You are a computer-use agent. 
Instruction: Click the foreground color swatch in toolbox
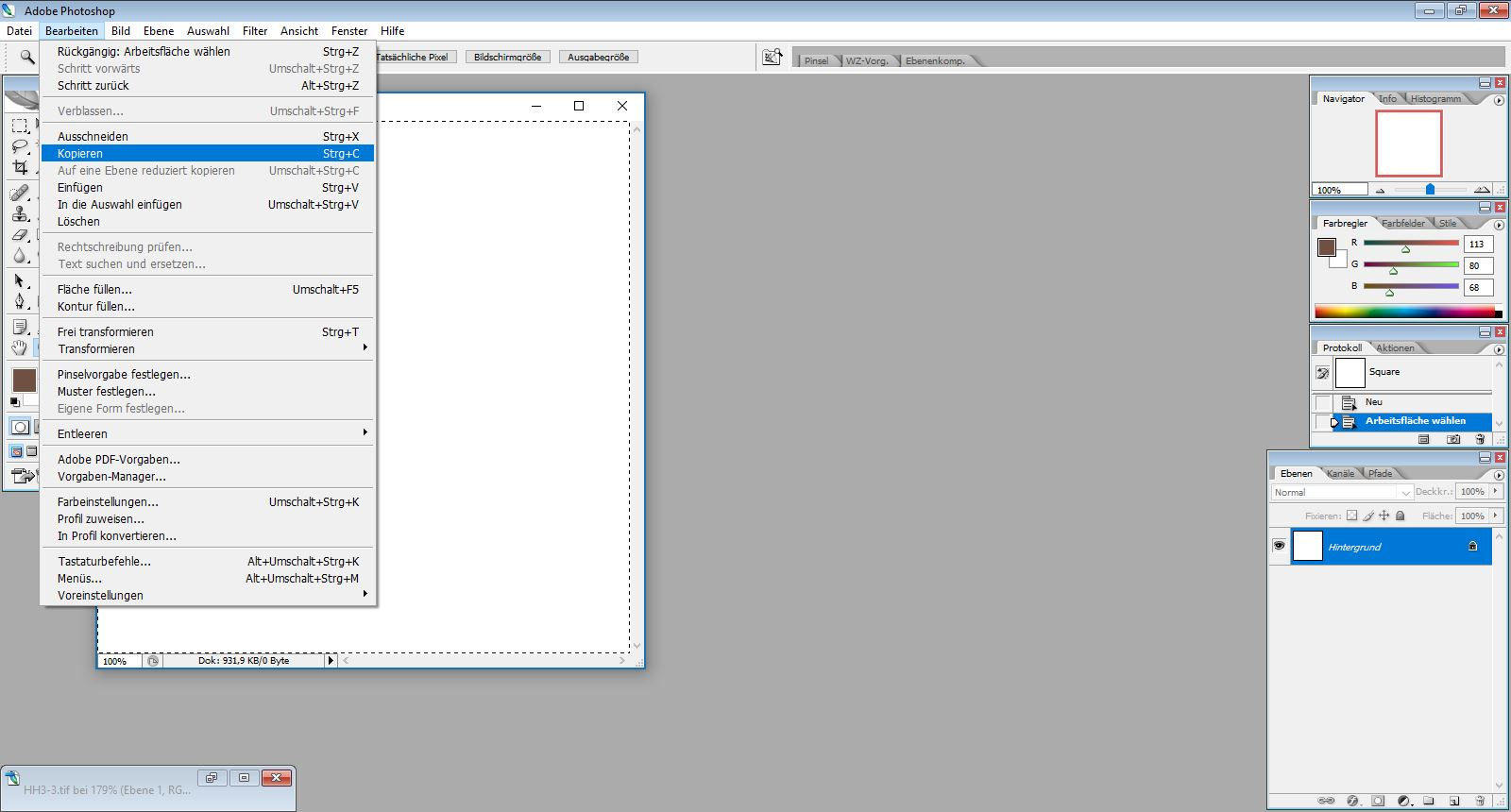click(x=23, y=379)
